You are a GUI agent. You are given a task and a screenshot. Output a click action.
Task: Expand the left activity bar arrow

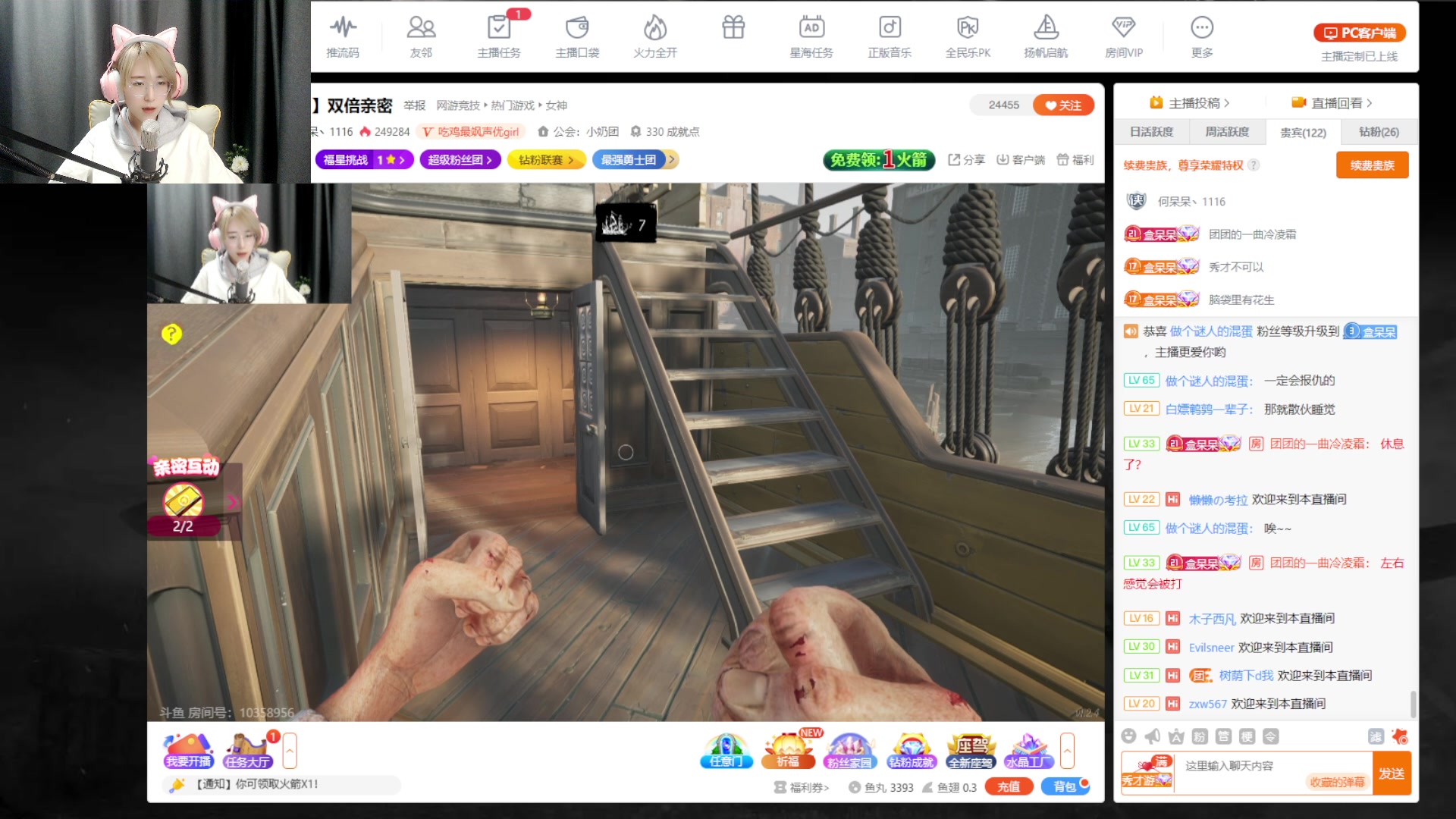(x=290, y=752)
